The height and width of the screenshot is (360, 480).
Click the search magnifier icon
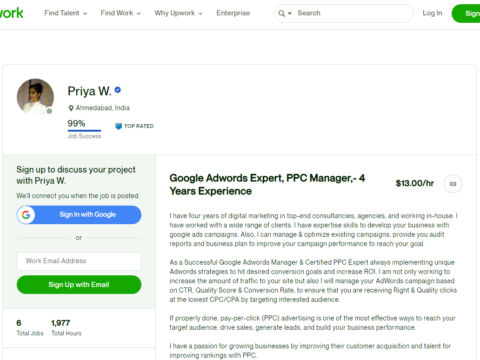pos(282,13)
